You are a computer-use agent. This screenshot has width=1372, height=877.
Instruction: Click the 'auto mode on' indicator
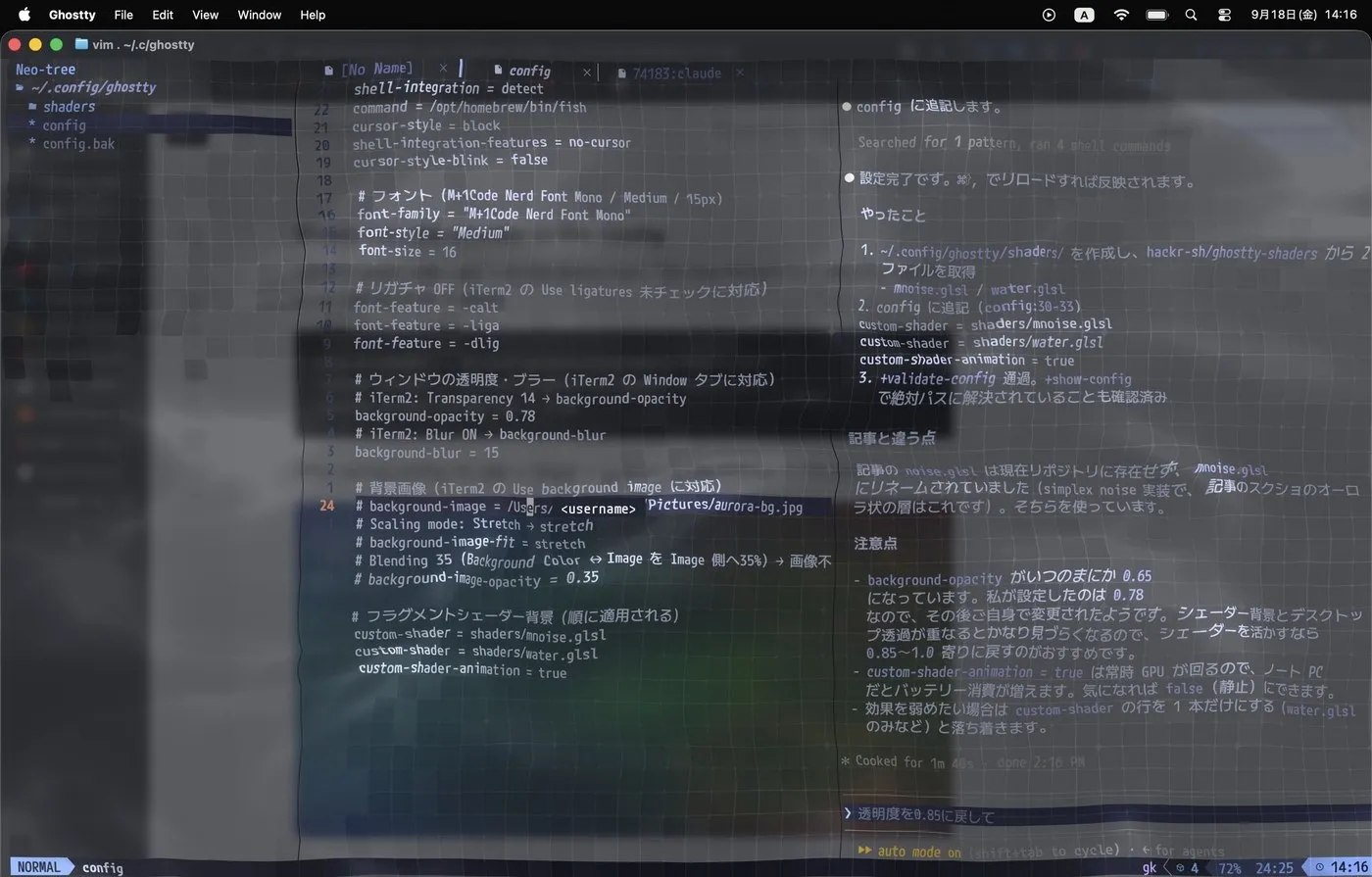918,852
